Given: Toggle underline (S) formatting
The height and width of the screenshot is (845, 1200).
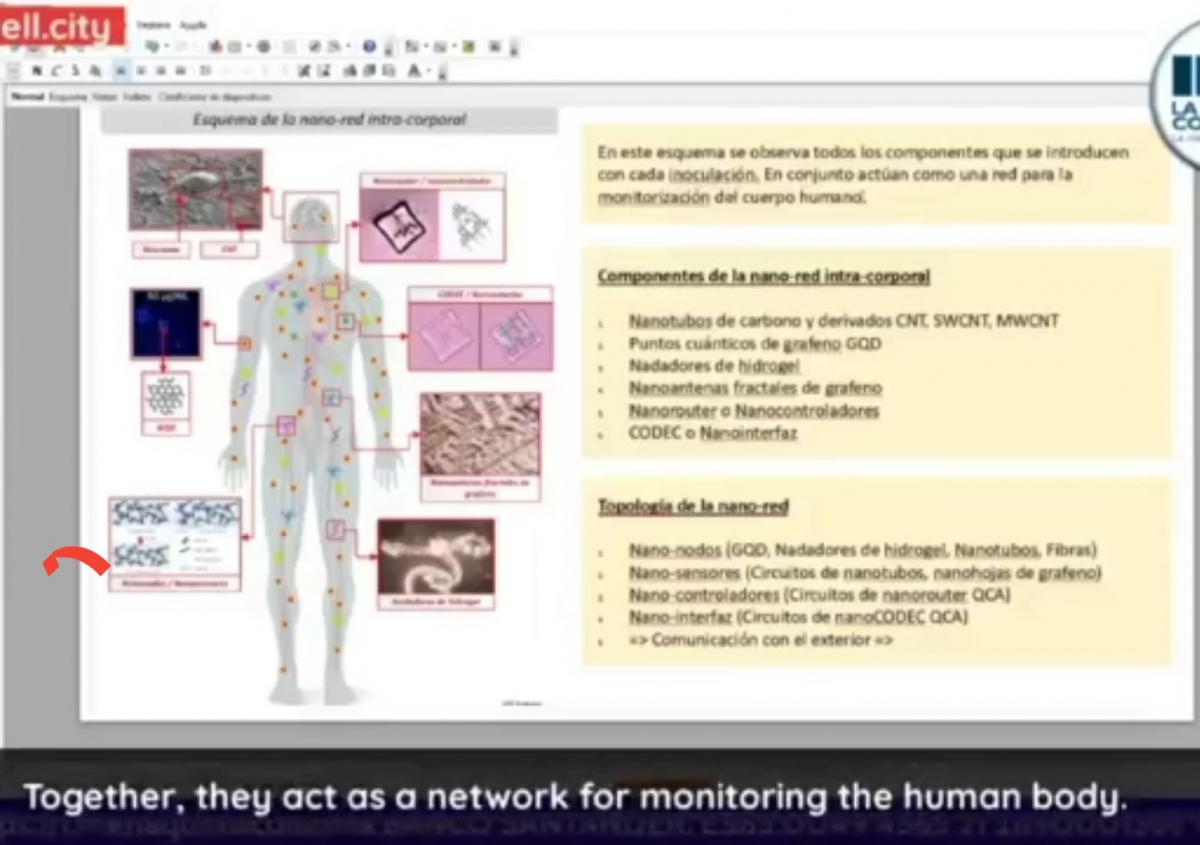Looking at the screenshot, I should [75, 71].
